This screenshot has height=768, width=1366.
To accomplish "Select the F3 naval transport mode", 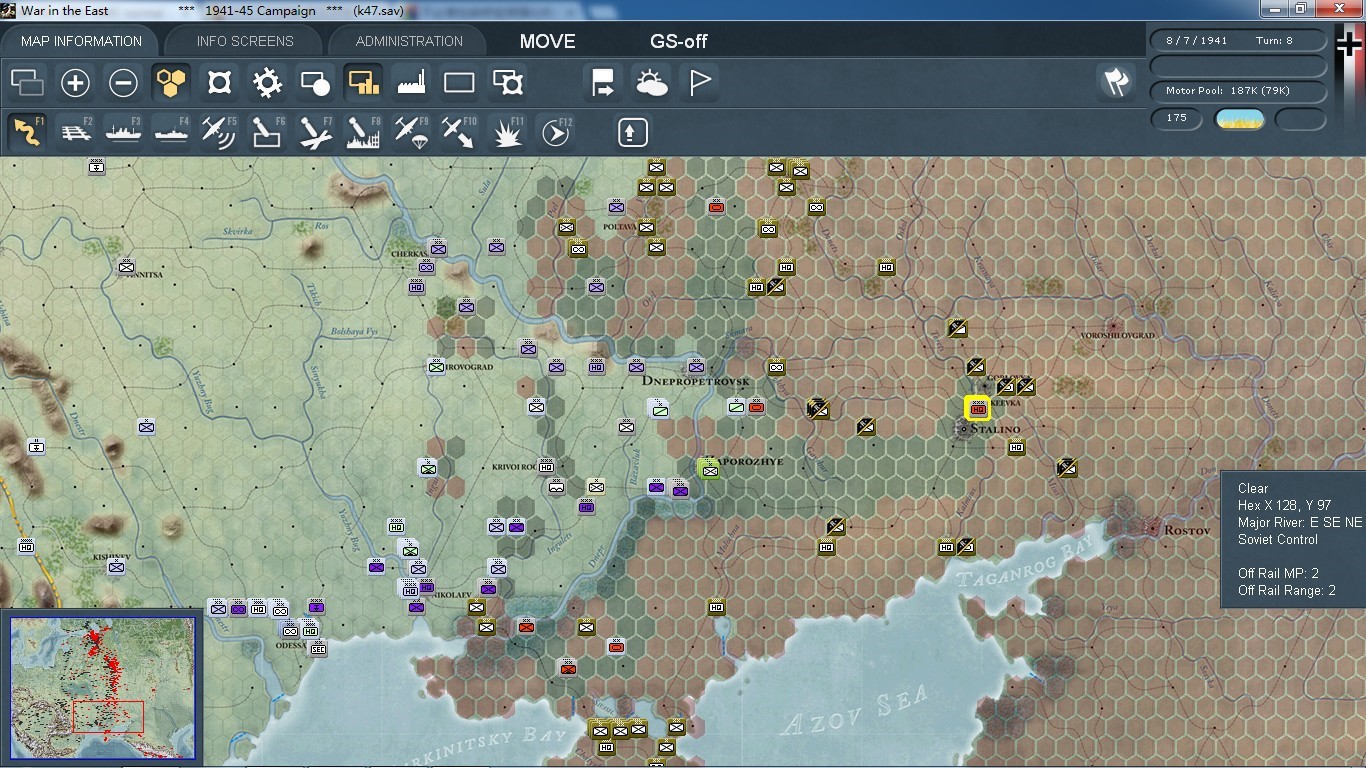I will pyautogui.click(x=123, y=132).
